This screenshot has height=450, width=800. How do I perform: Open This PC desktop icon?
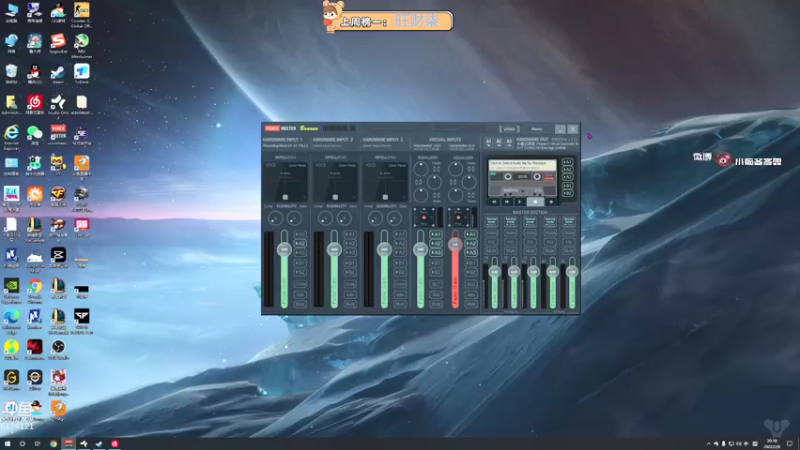coord(11,11)
